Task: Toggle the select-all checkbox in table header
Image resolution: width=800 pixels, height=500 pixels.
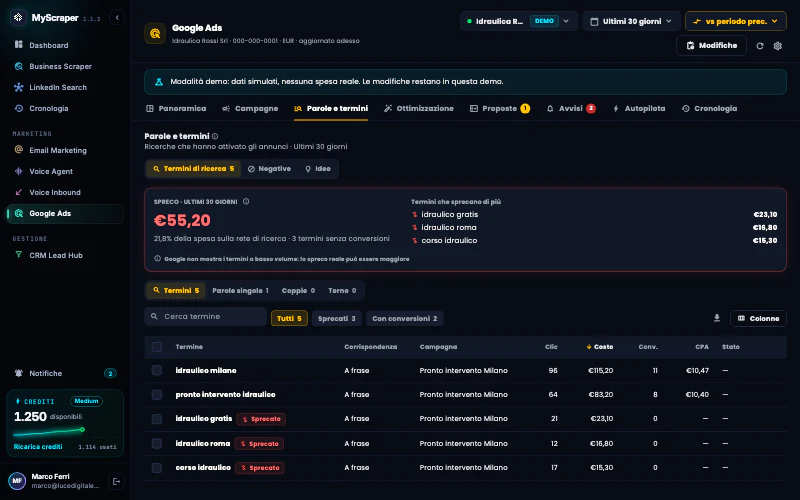Action: point(157,347)
